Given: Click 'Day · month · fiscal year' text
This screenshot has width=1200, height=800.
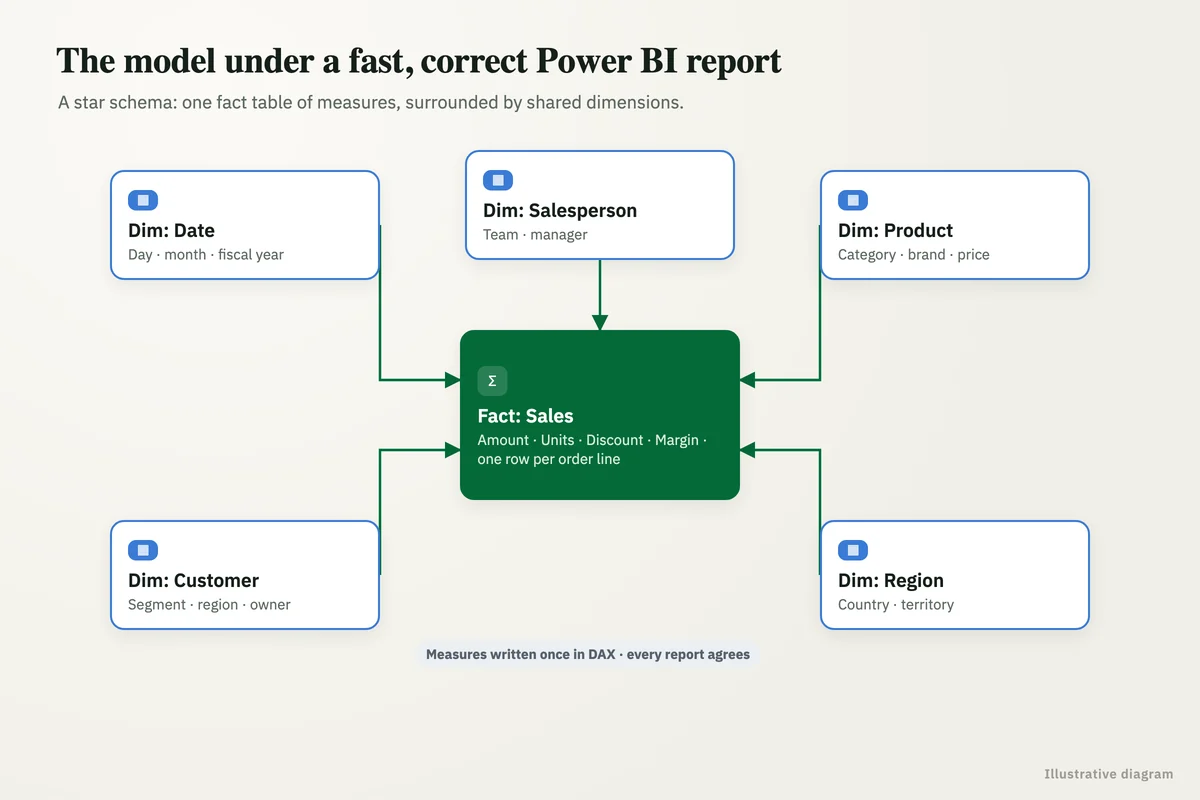Looking at the screenshot, I should pos(206,255).
